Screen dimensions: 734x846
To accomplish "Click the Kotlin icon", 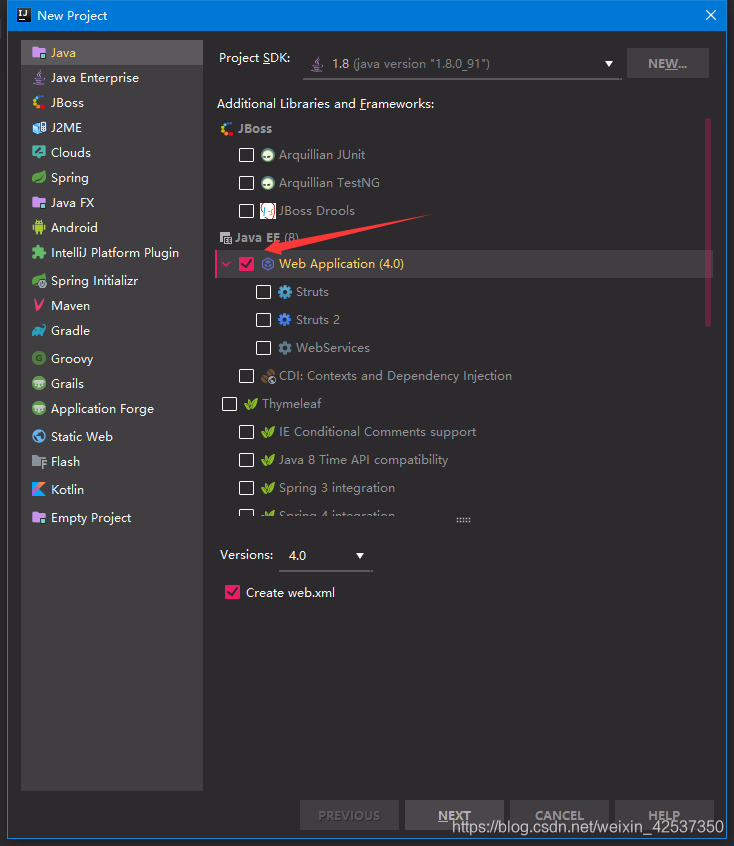I will coord(39,489).
